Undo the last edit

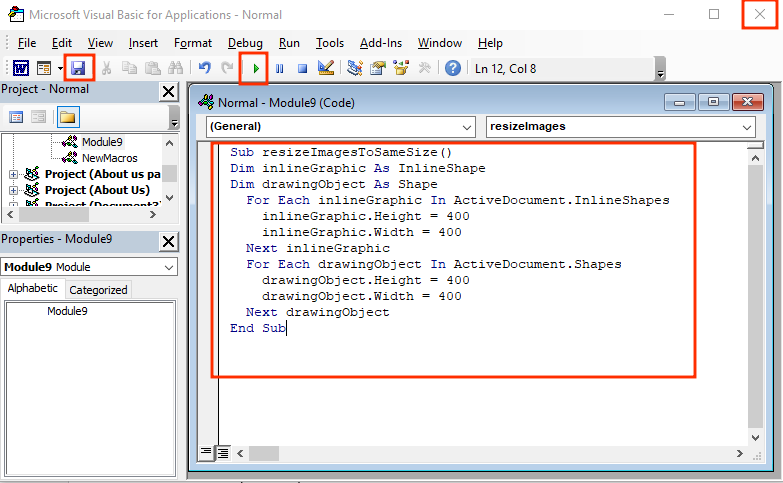[x=204, y=68]
